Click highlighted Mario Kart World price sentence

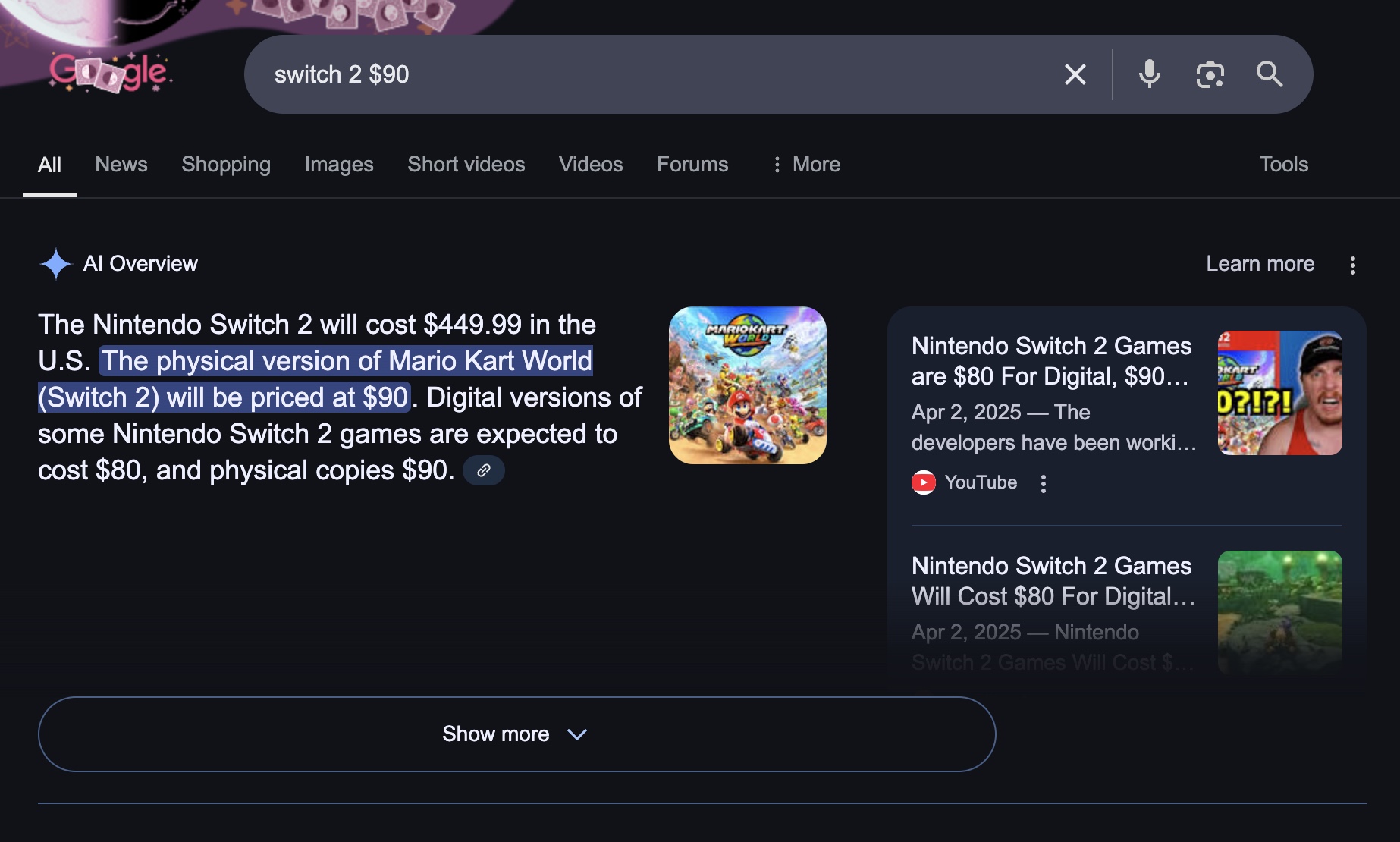[315, 379]
